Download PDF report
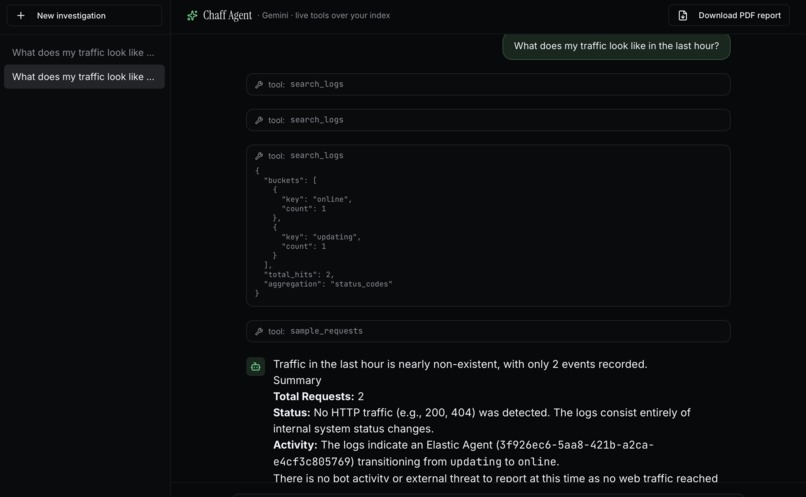 point(729,15)
